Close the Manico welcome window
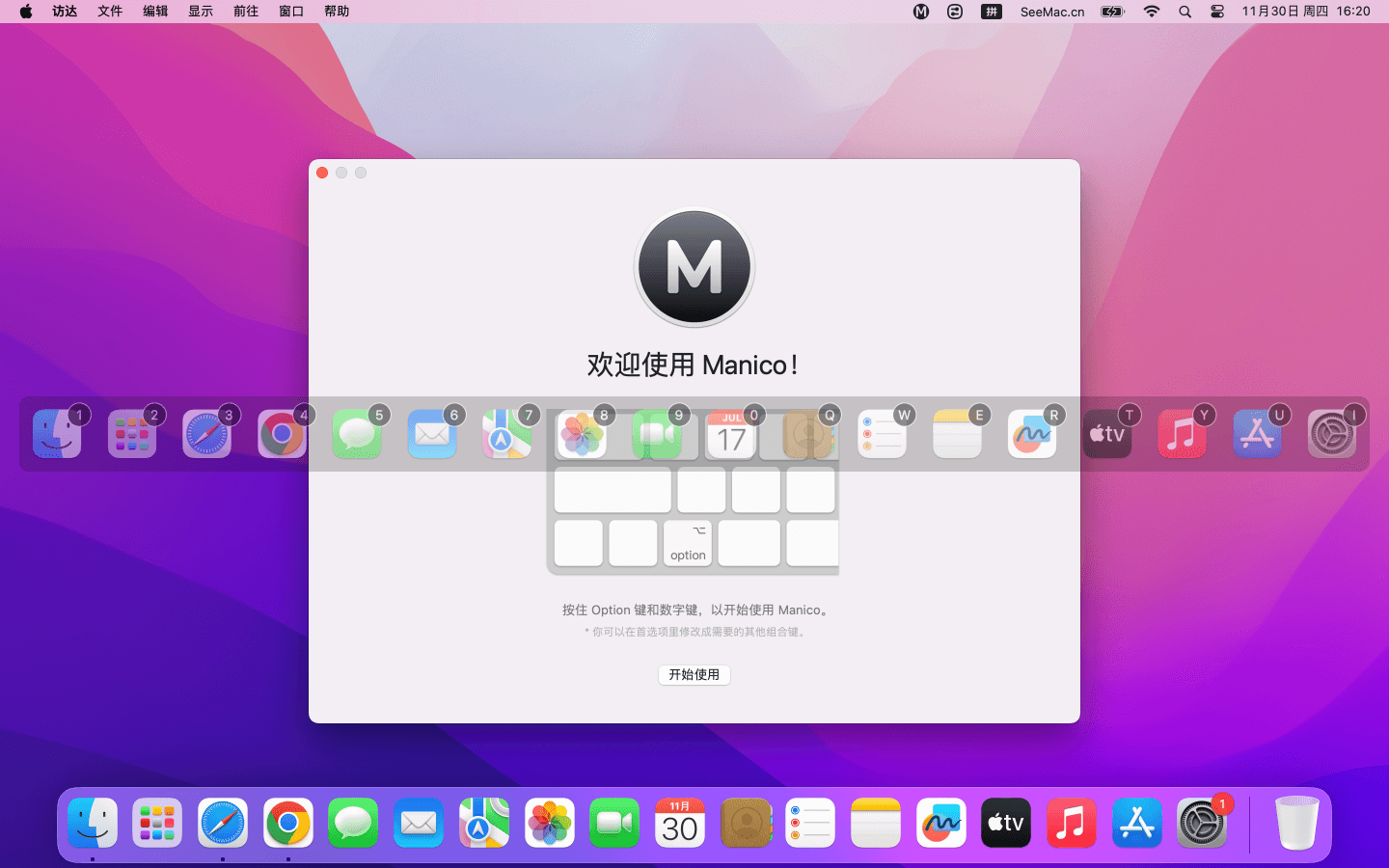 tap(322, 173)
